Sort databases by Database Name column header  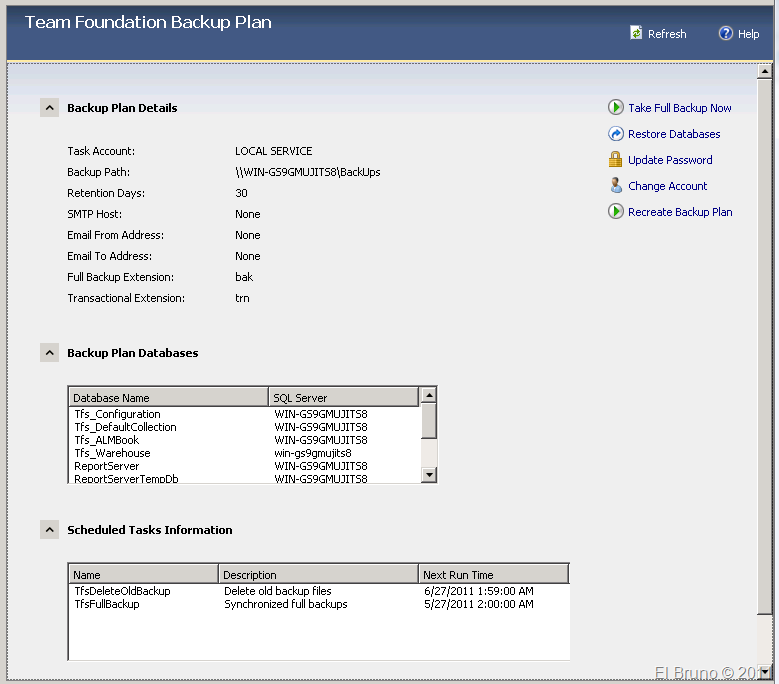[168, 398]
